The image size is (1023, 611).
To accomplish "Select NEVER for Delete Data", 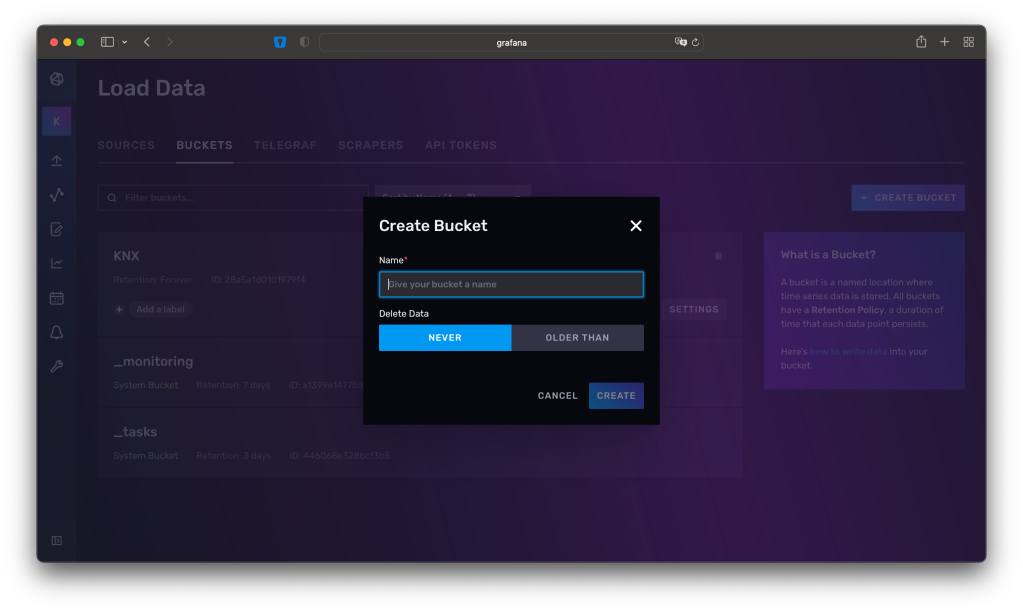I will pyautogui.click(x=445, y=338).
